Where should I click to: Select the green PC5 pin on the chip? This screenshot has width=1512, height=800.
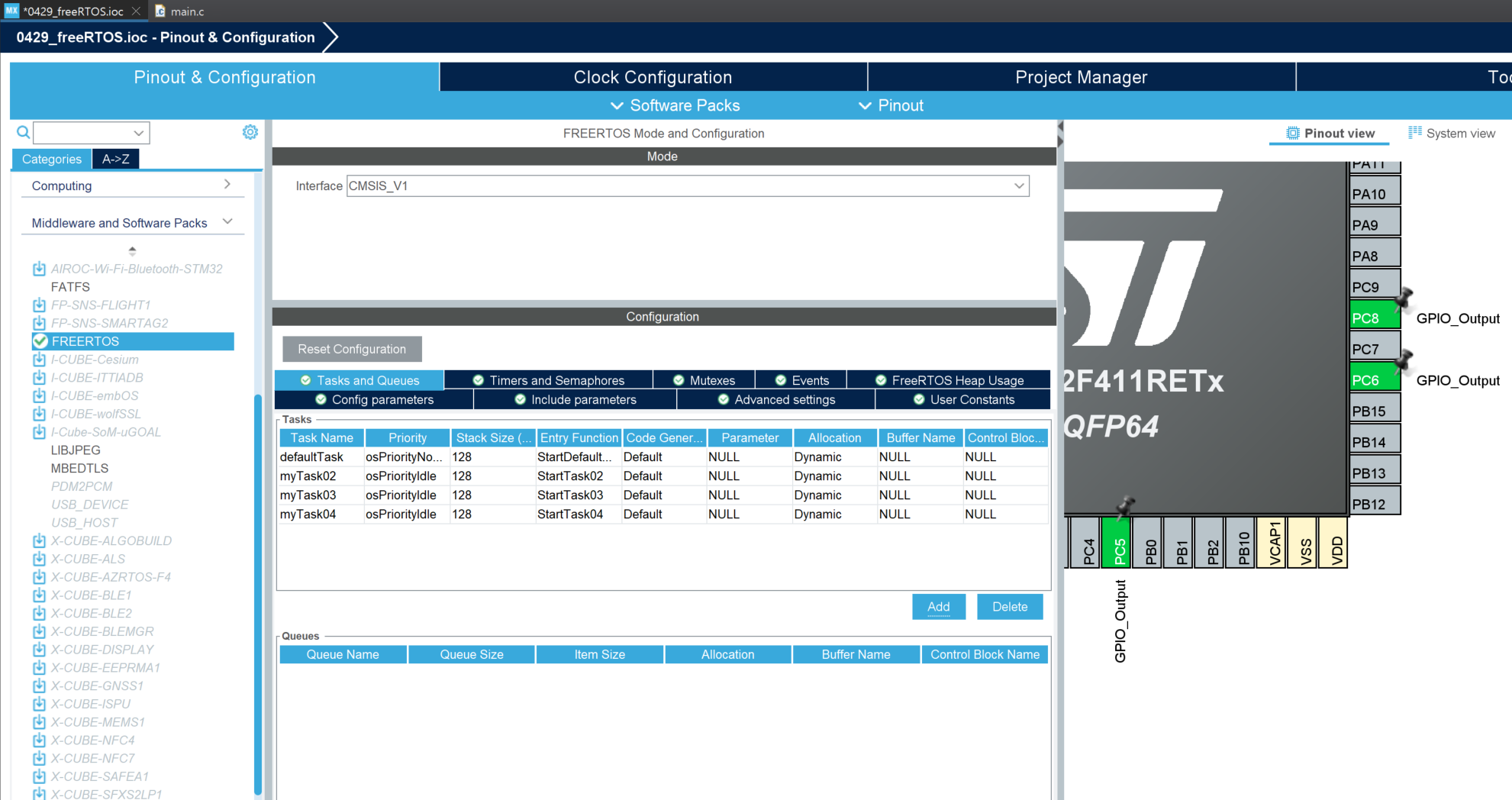[1117, 543]
